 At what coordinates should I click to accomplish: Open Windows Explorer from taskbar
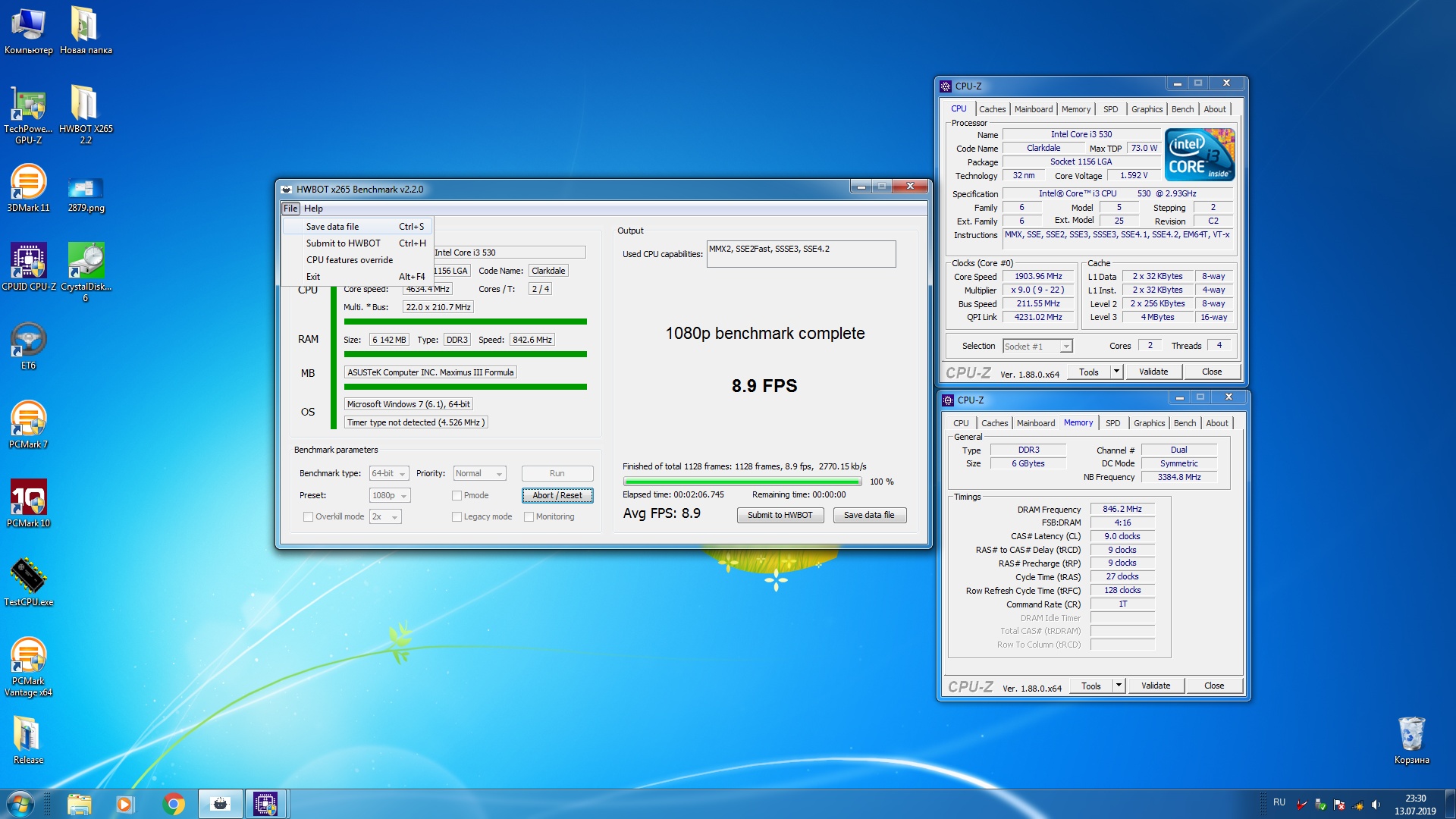click(79, 804)
